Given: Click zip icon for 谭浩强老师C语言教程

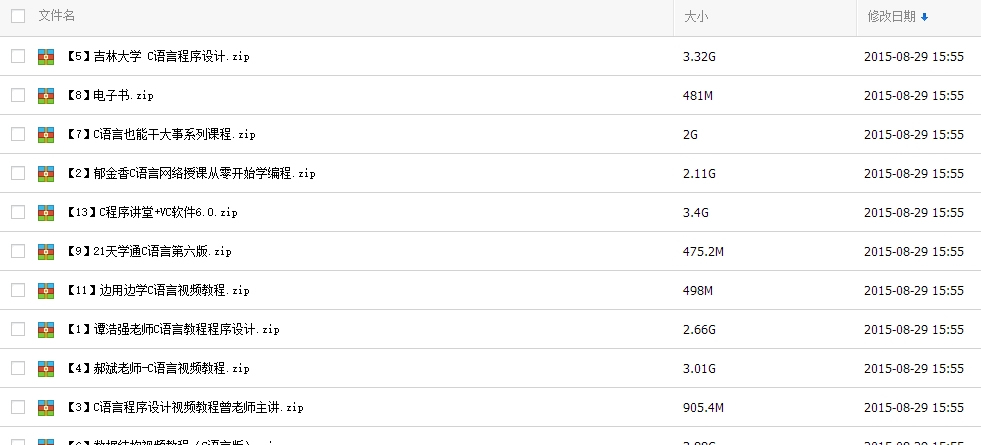Looking at the screenshot, I should tap(46, 330).
